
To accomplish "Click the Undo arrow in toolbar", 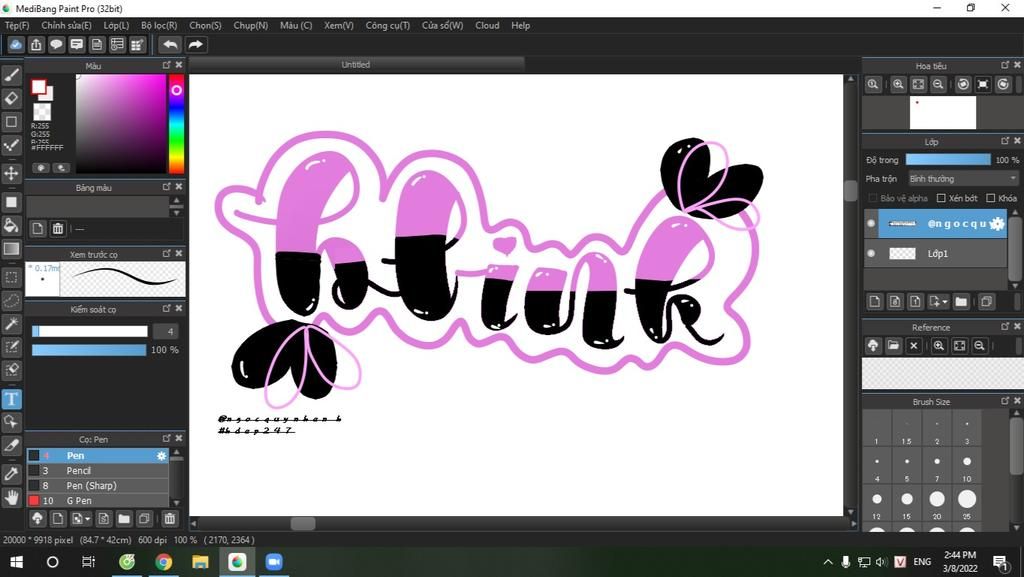I will coord(170,44).
